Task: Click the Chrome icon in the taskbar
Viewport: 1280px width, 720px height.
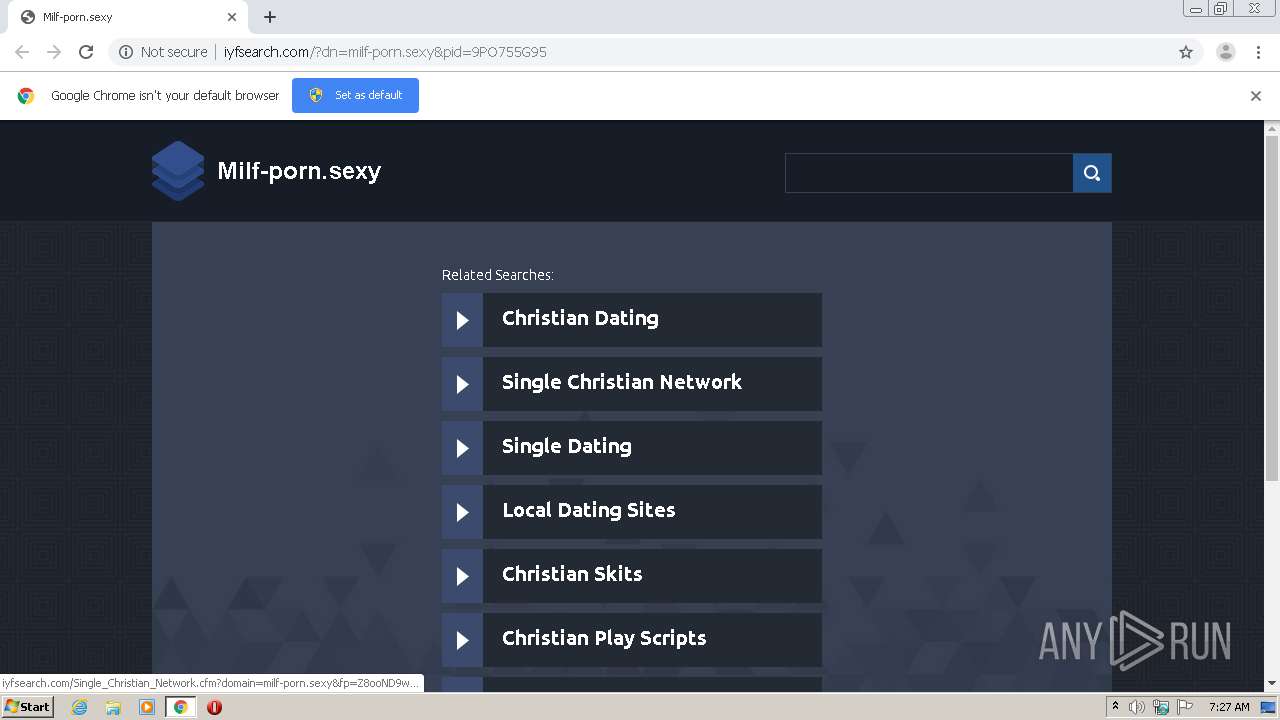Action: click(181, 707)
